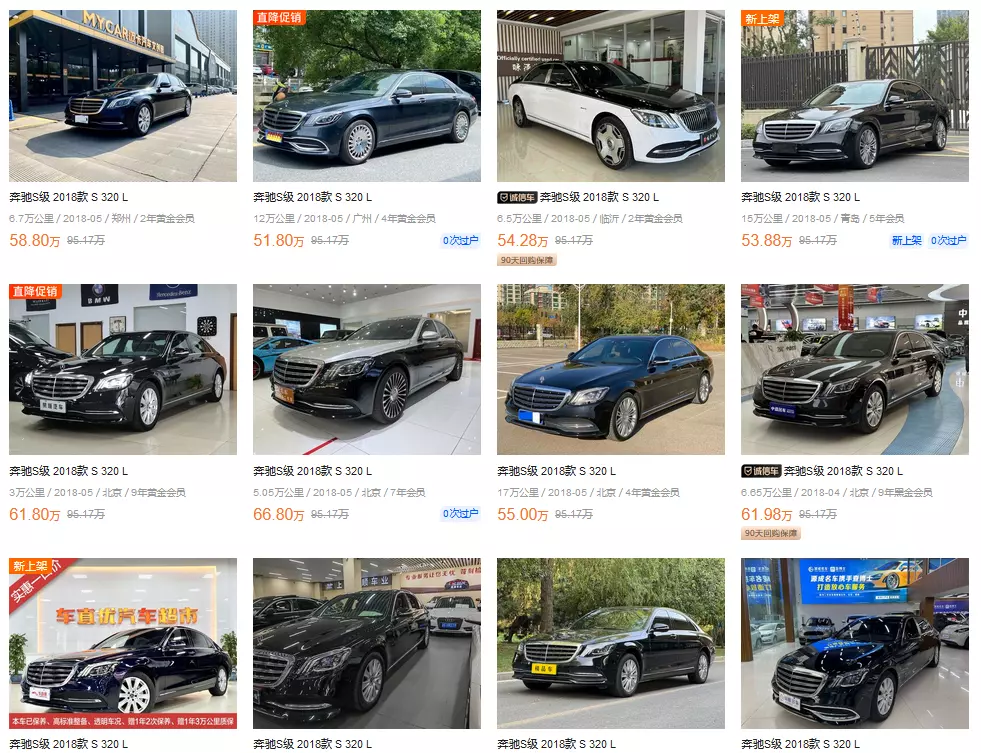
Task: Open the 58.80万 Zhengzhou car thumbnail
Action: pos(123,96)
